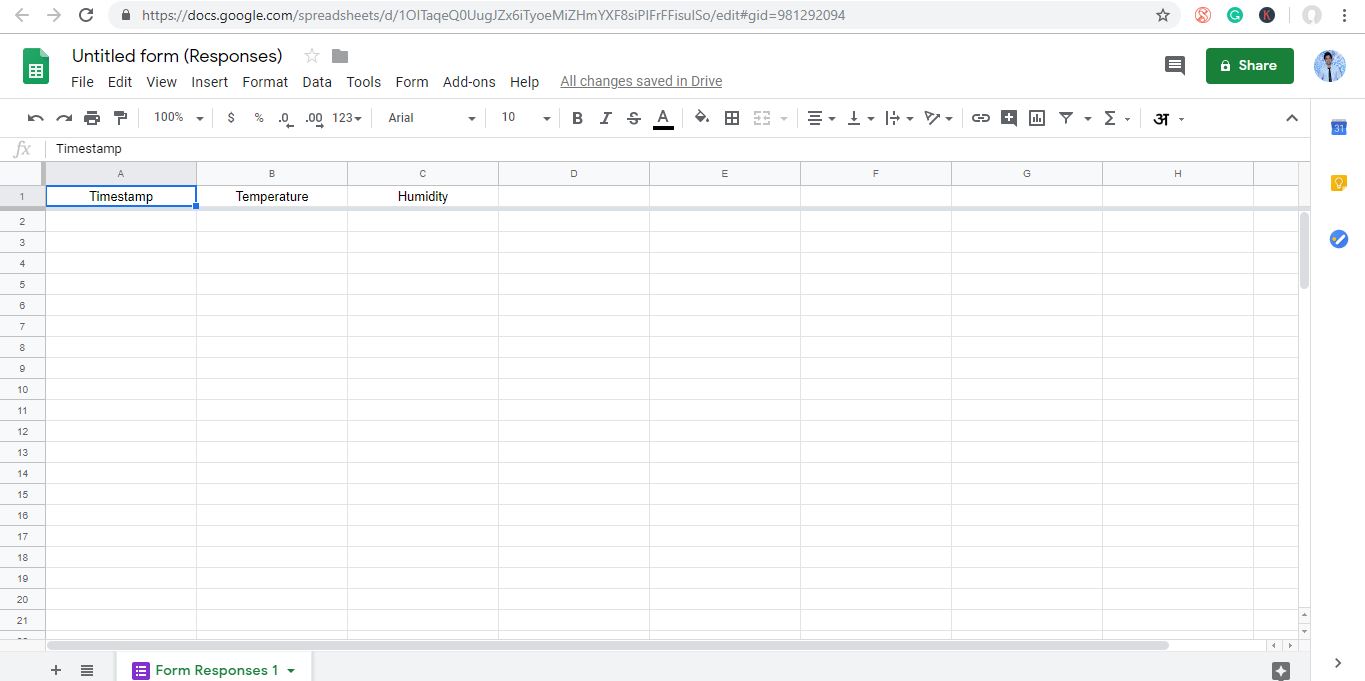Select the Temperature header cell
The height and width of the screenshot is (681, 1365).
272,197
